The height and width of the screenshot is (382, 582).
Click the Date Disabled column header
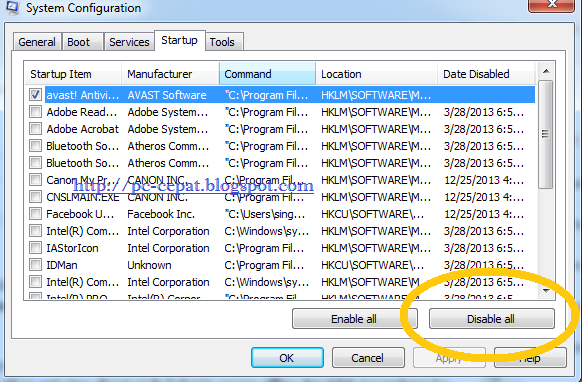click(486, 74)
